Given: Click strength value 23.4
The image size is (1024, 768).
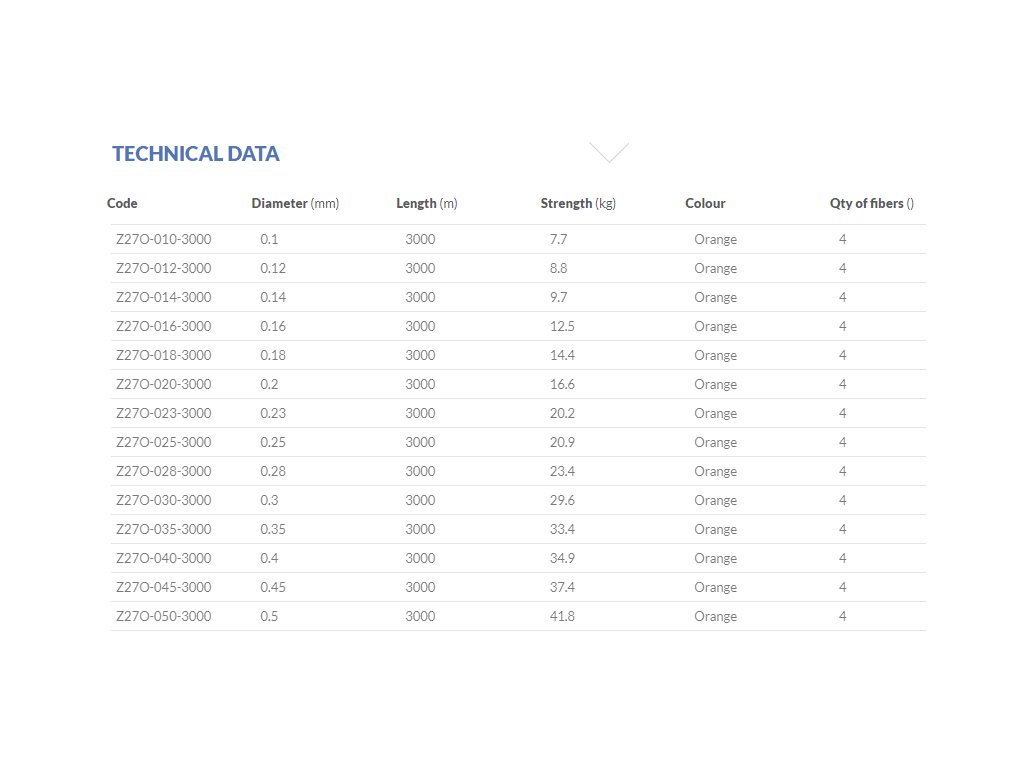Looking at the screenshot, I should tap(562, 471).
